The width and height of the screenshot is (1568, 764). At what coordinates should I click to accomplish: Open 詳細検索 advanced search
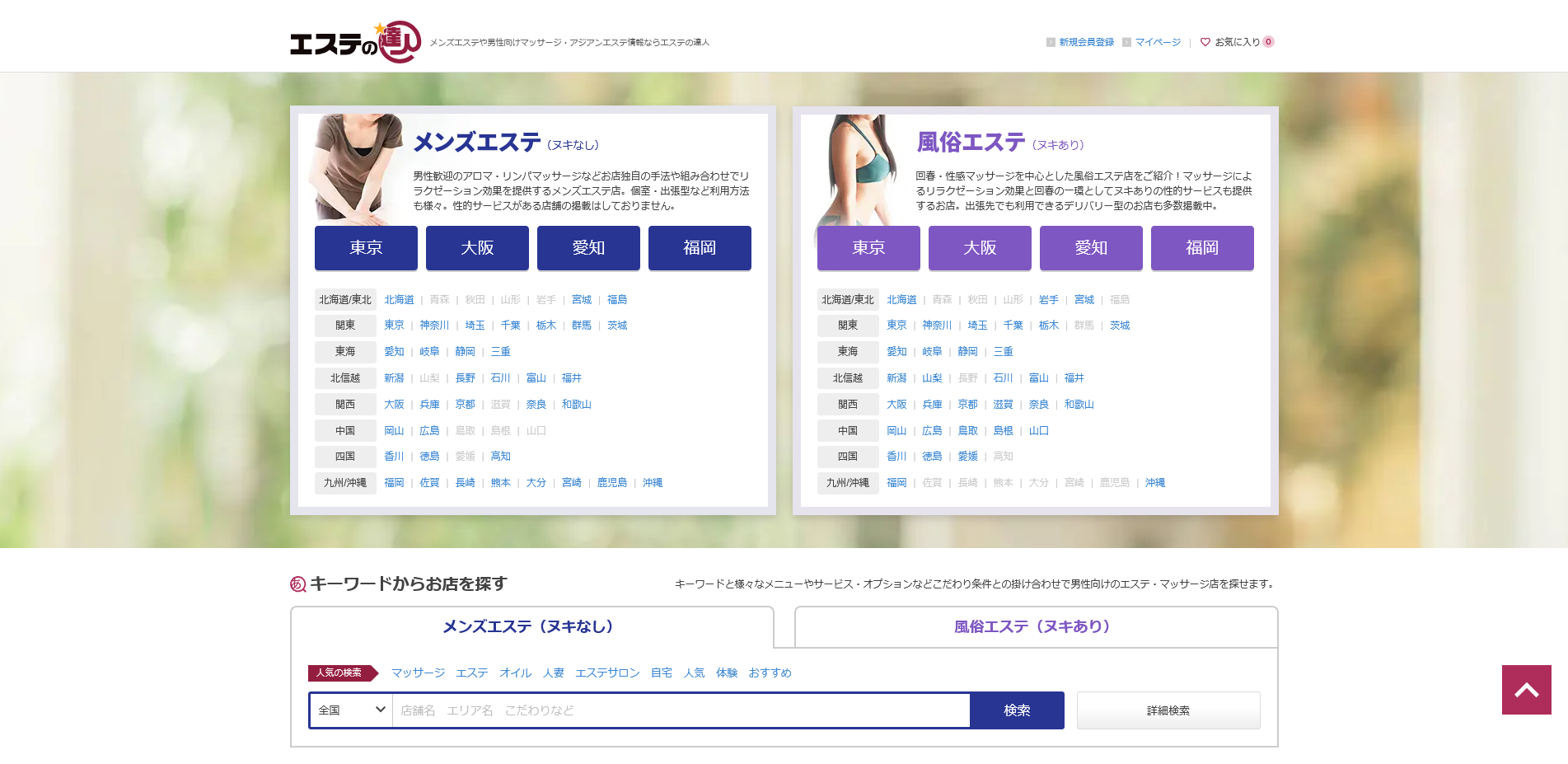tap(1168, 710)
